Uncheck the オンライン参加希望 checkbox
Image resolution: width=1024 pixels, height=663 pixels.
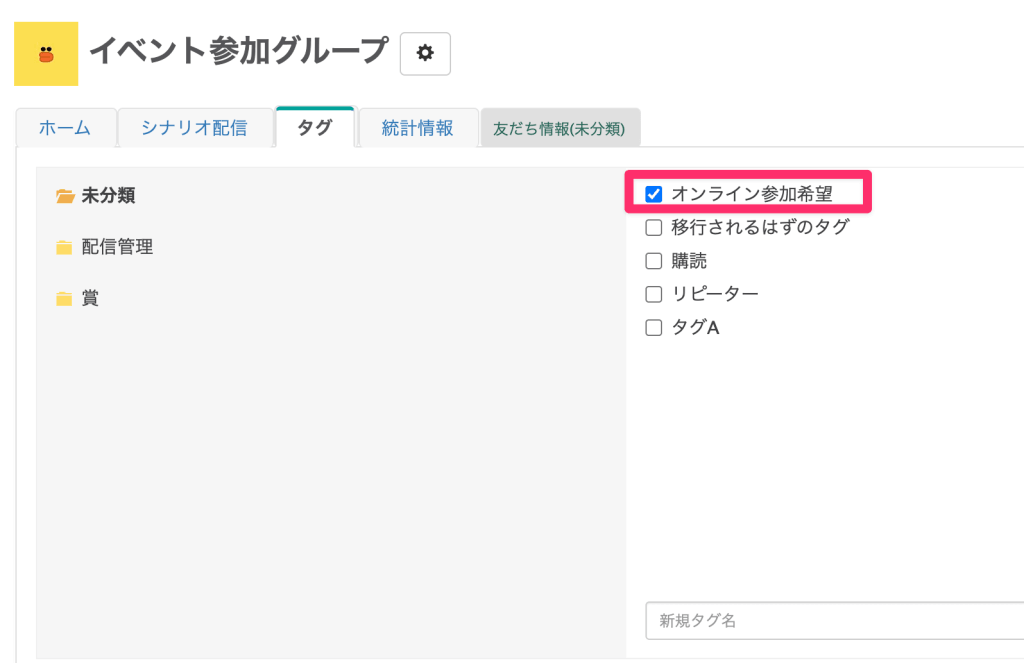point(654,194)
